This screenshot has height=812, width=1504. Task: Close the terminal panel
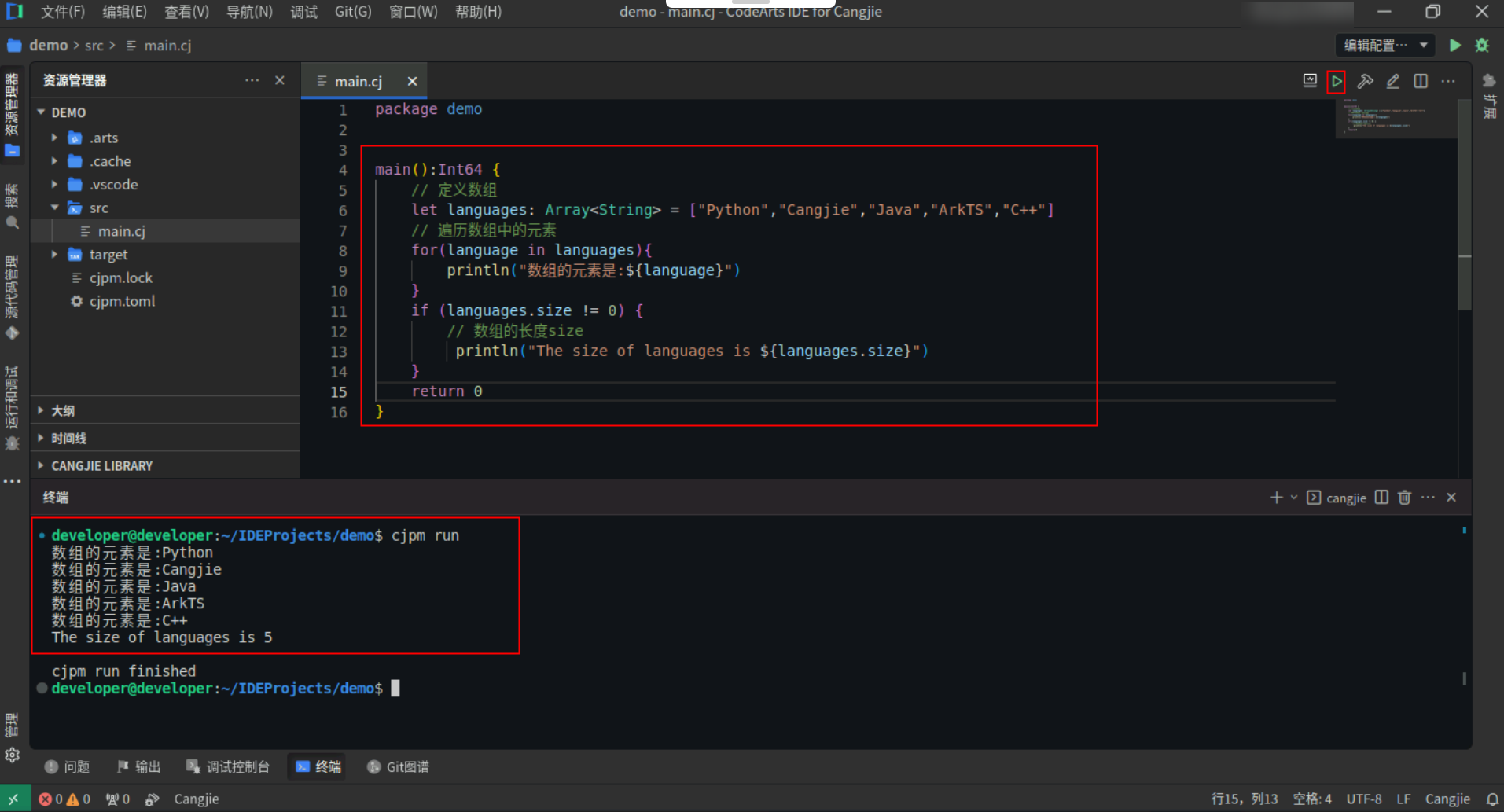point(1452,498)
